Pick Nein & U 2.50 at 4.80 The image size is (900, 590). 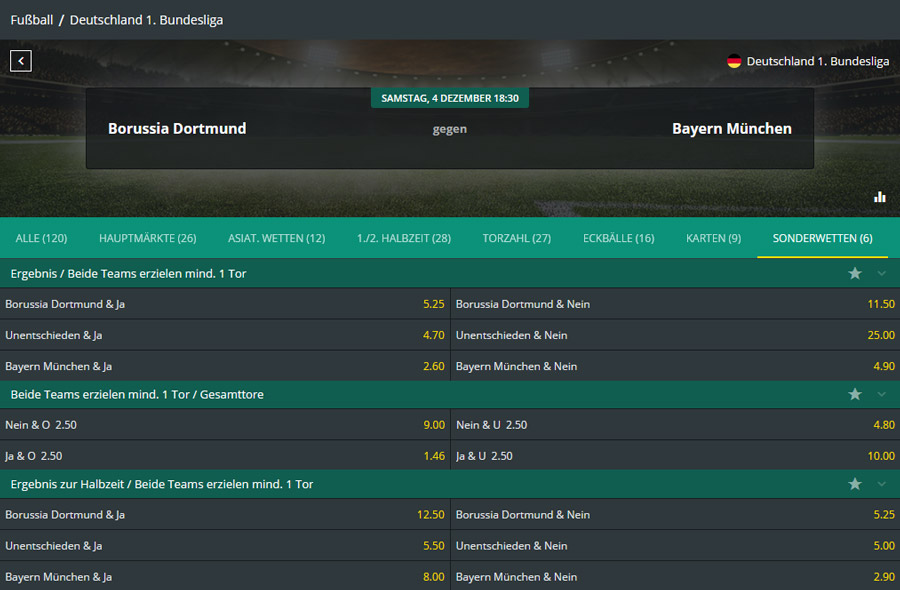(x=676, y=425)
